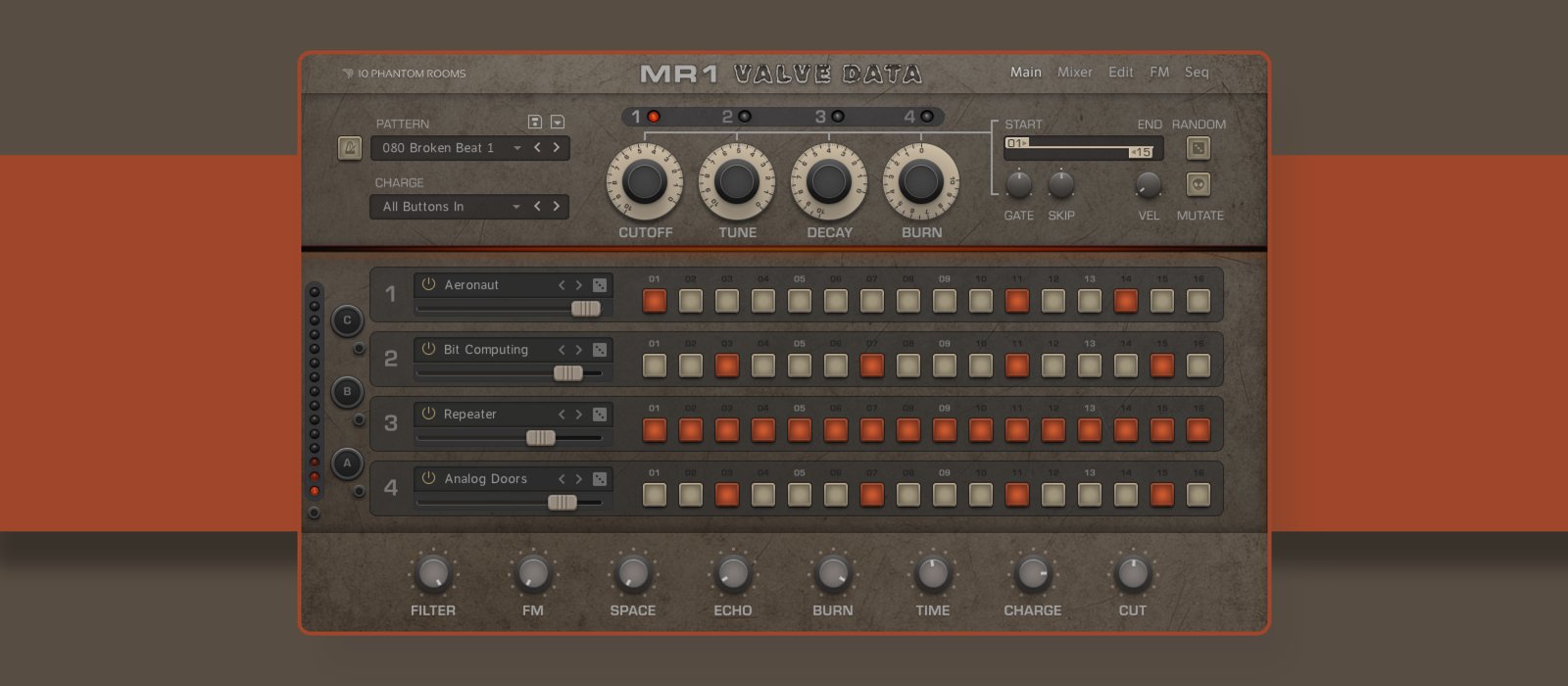Turn off step 03 on track 2
Viewport: 1568px width, 686px height.
click(727, 366)
